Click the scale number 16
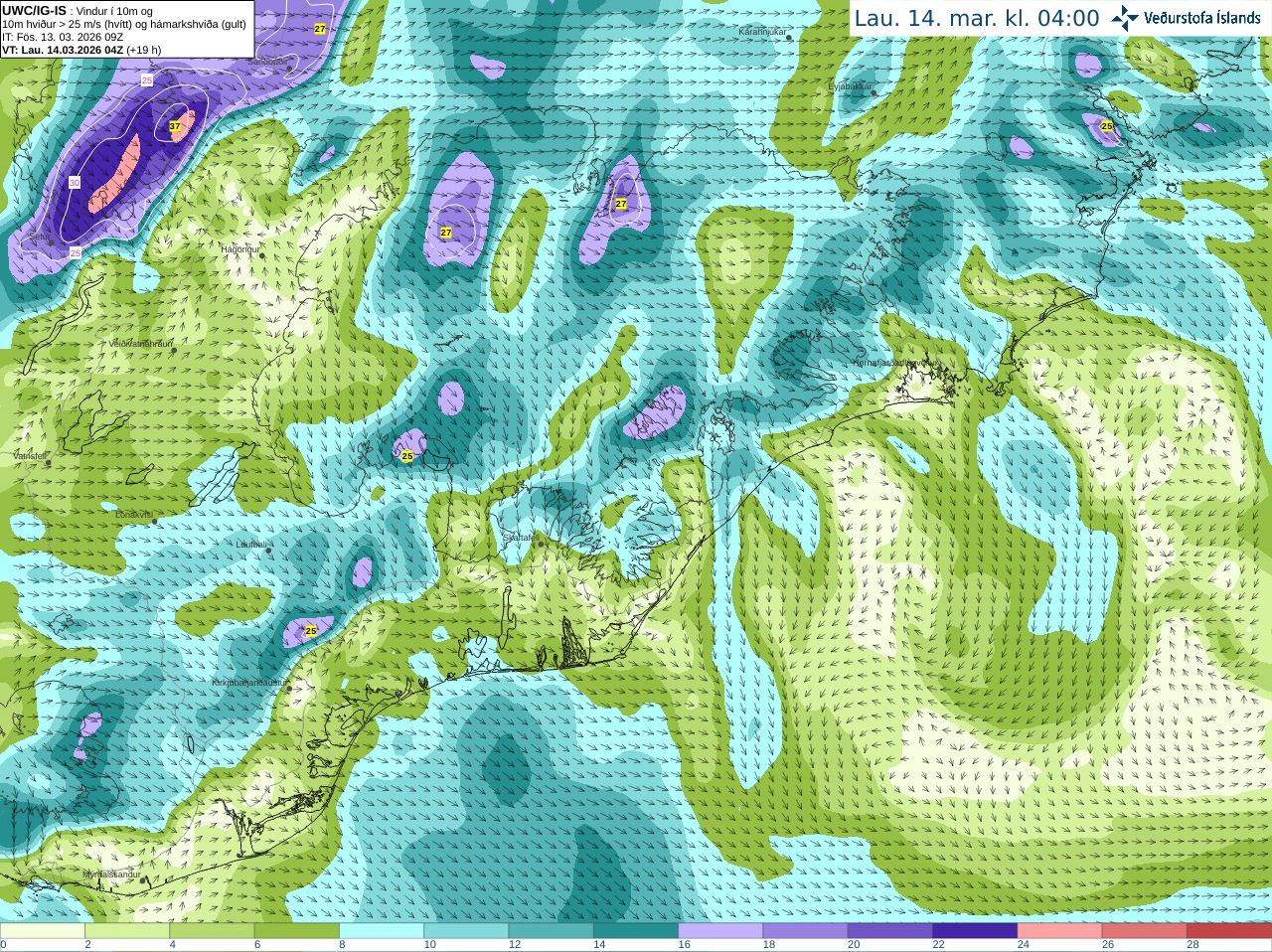 tap(684, 944)
